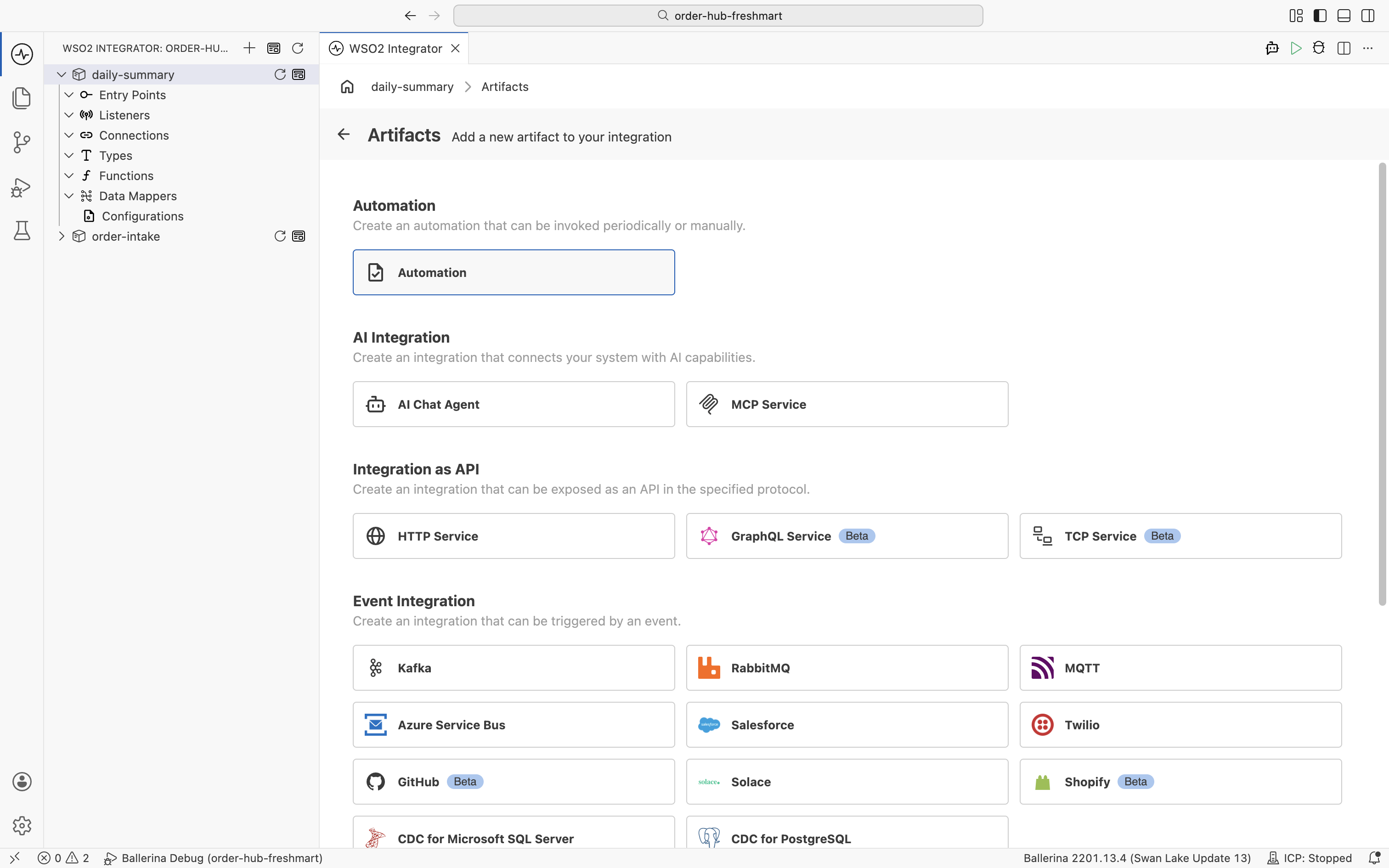Collapse the Data Mappers tree section
Viewport: 1389px width, 868px height.
(69, 196)
